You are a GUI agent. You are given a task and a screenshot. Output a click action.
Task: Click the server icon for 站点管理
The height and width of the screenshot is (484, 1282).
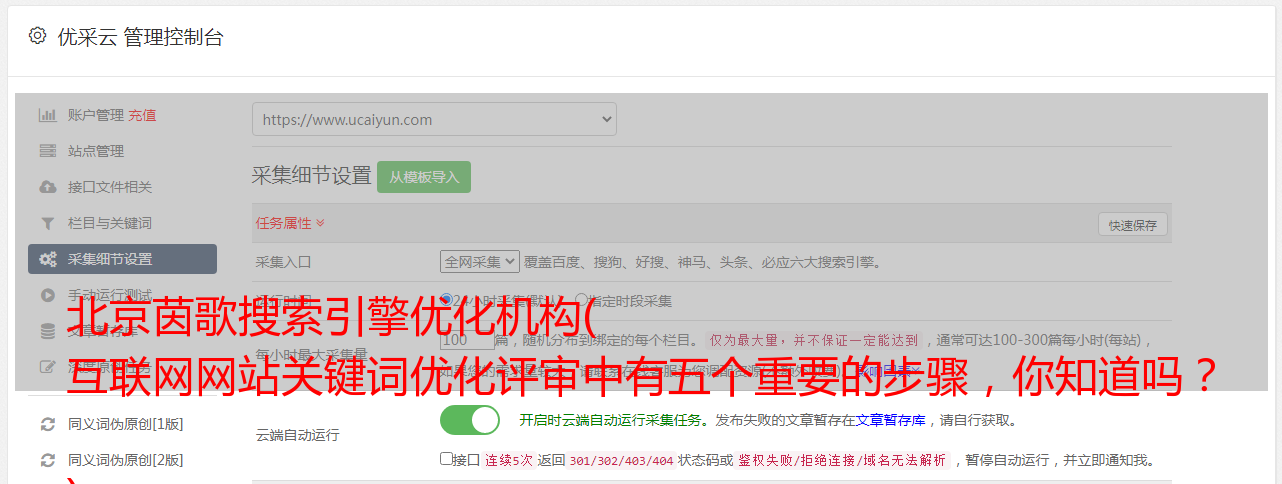click(47, 151)
